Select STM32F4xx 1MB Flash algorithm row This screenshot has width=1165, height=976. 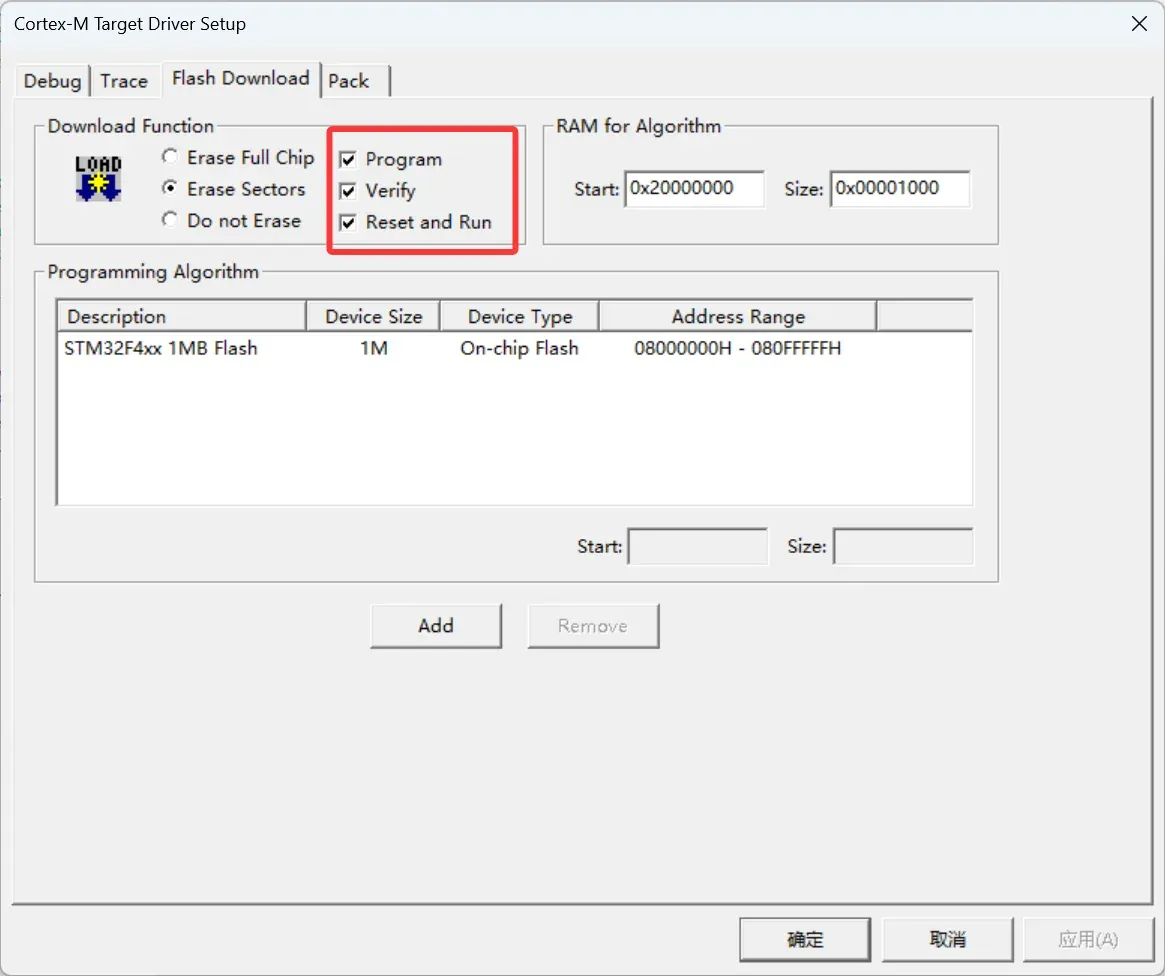[x=161, y=348]
